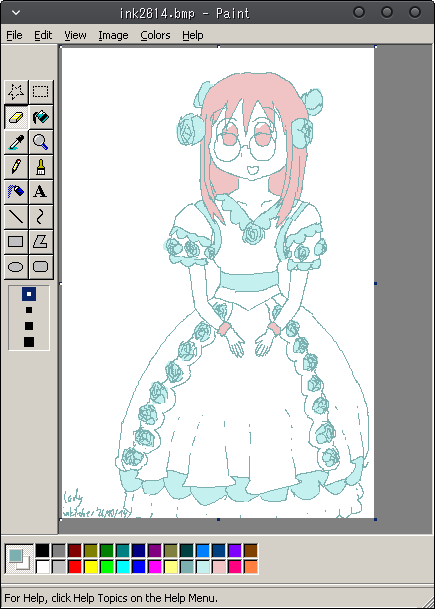Select the Magnifier tool
435x609 pixels.
[41, 142]
